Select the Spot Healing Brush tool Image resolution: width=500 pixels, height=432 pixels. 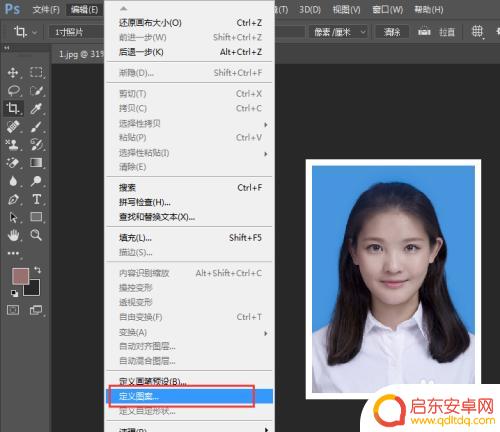click(13, 127)
